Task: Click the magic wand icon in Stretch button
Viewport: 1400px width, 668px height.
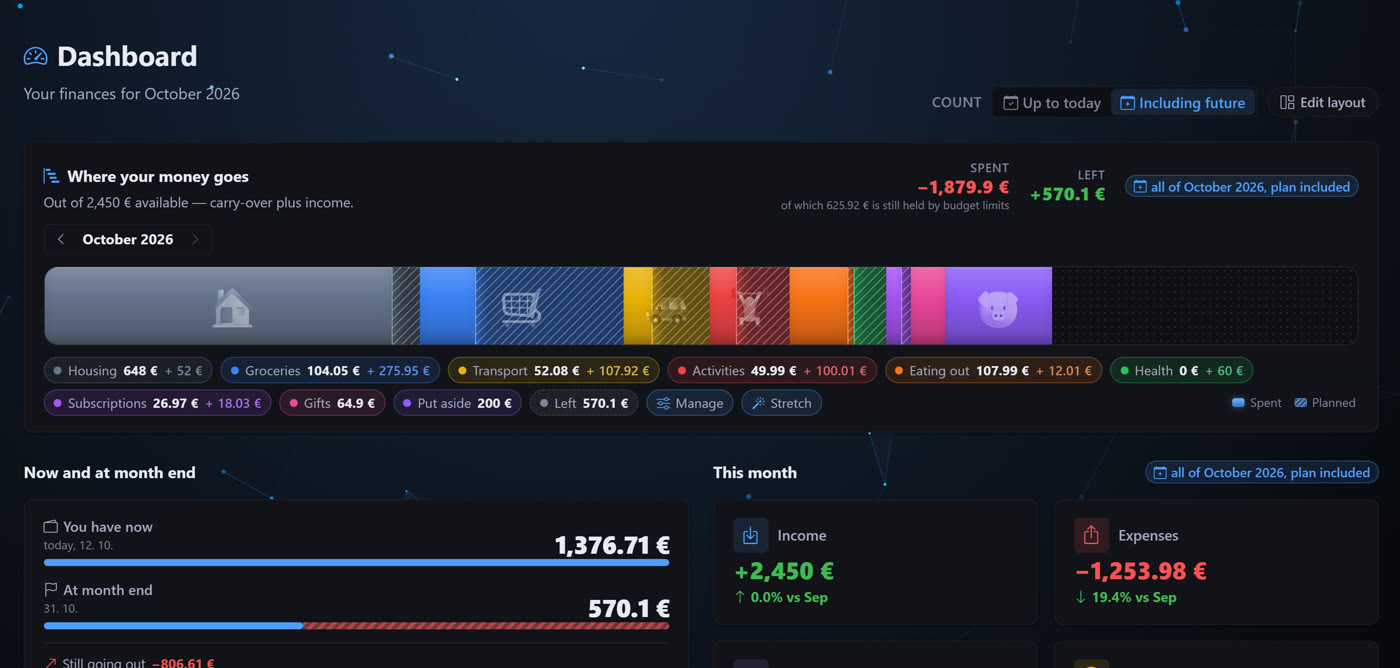Action: coord(758,403)
